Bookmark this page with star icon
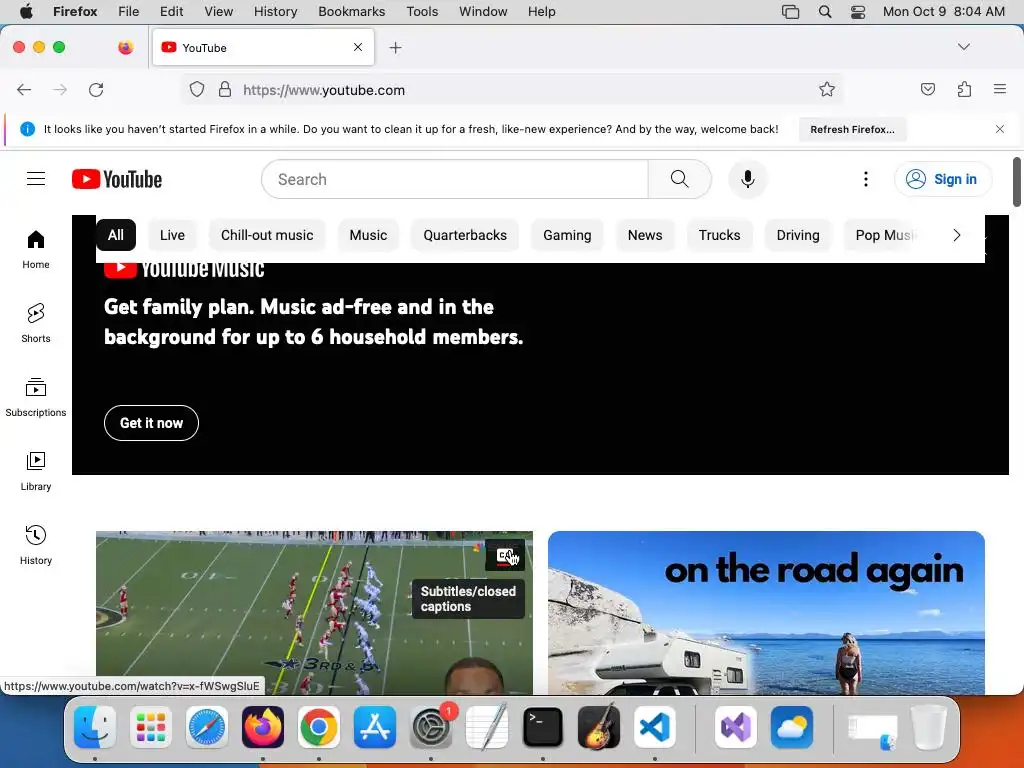This screenshot has width=1024, height=768. 827,89
